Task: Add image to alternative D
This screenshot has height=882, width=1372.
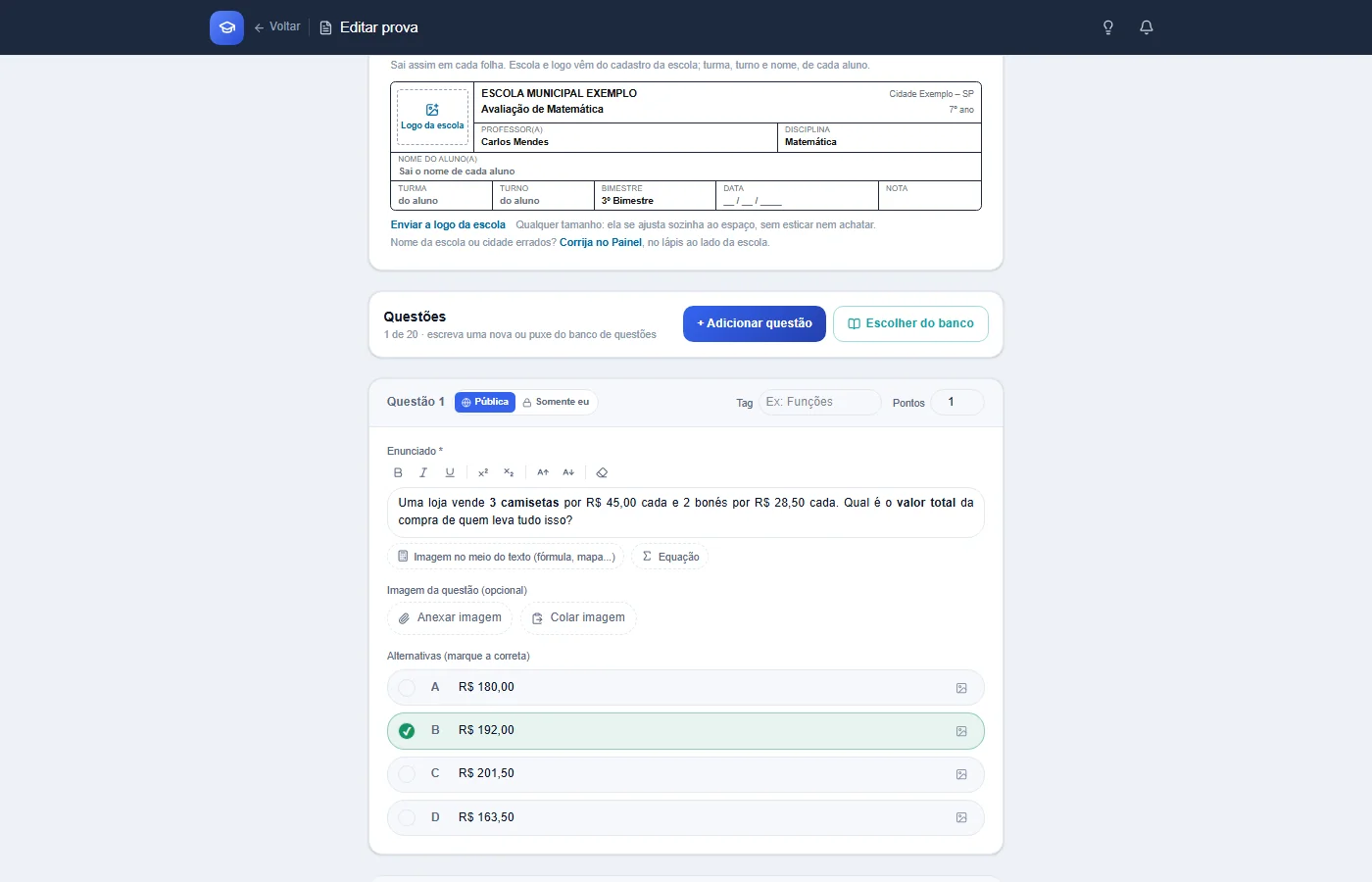Action: coord(961,817)
